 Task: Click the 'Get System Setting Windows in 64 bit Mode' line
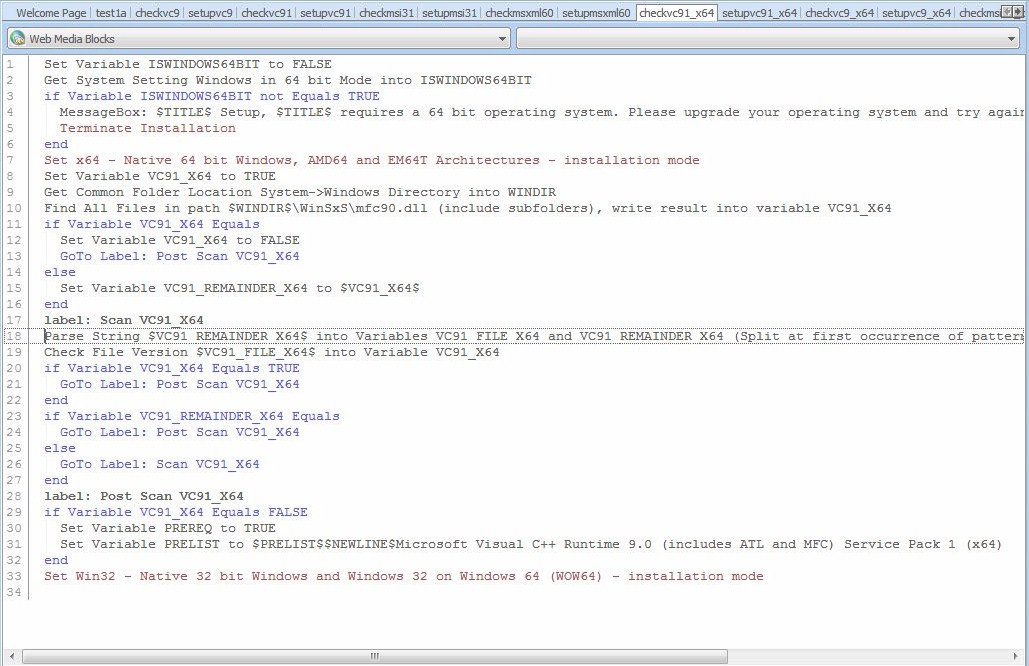coord(288,80)
